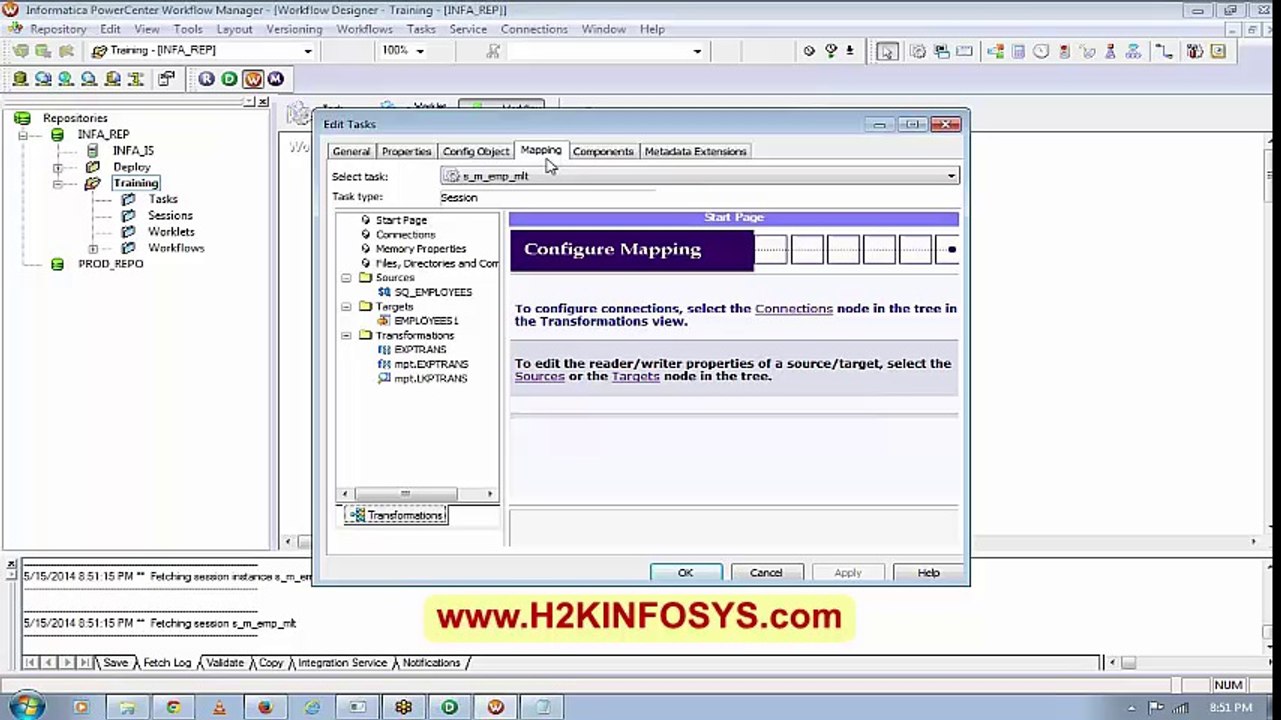Open the Repository Manager via the R icon

point(206,79)
